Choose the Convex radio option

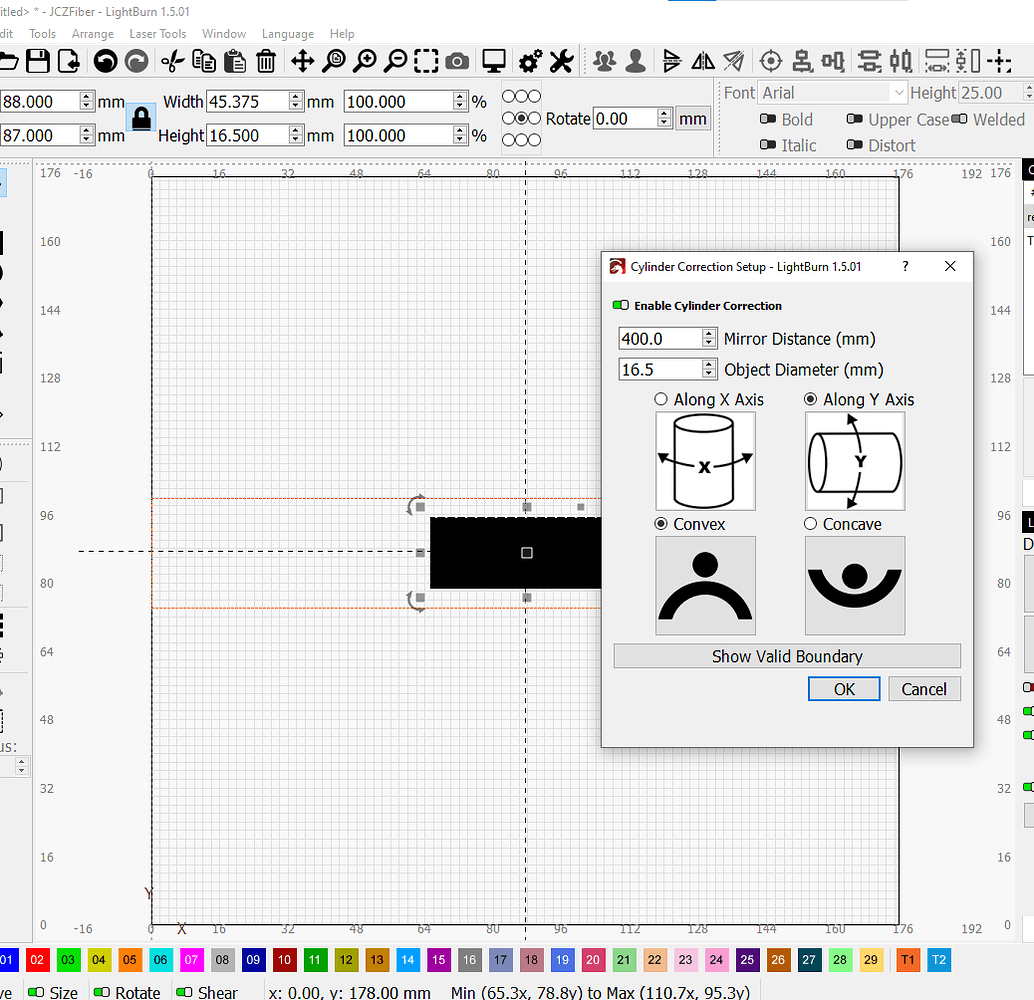click(x=661, y=524)
